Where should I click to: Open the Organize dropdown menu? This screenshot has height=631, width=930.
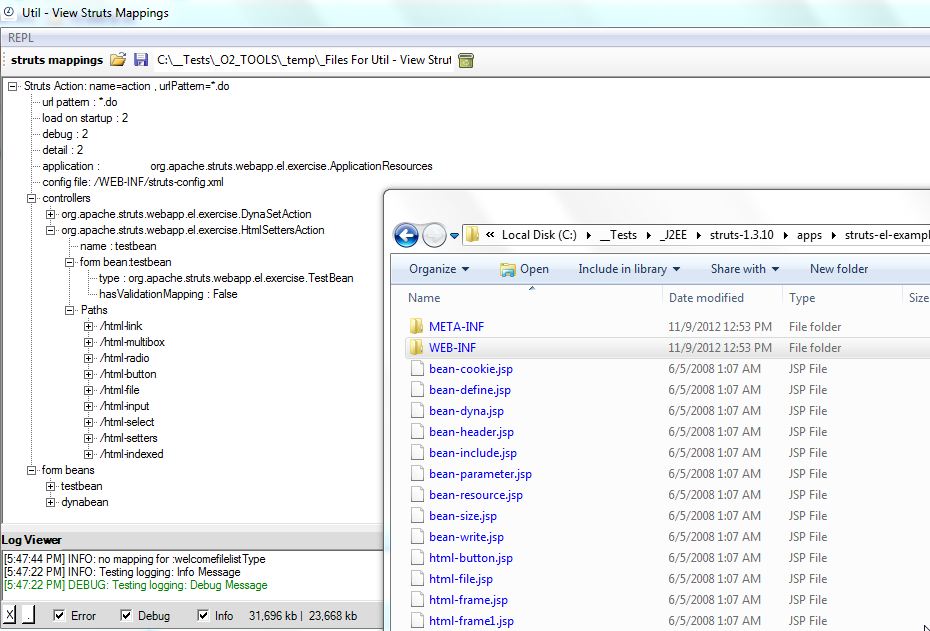pyautogui.click(x=439, y=269)
